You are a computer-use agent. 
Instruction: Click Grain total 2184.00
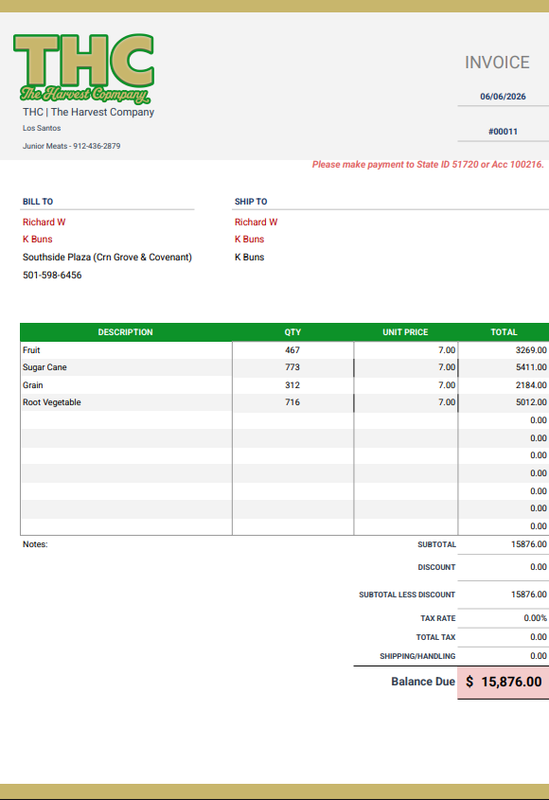click(x=531, y=385)
